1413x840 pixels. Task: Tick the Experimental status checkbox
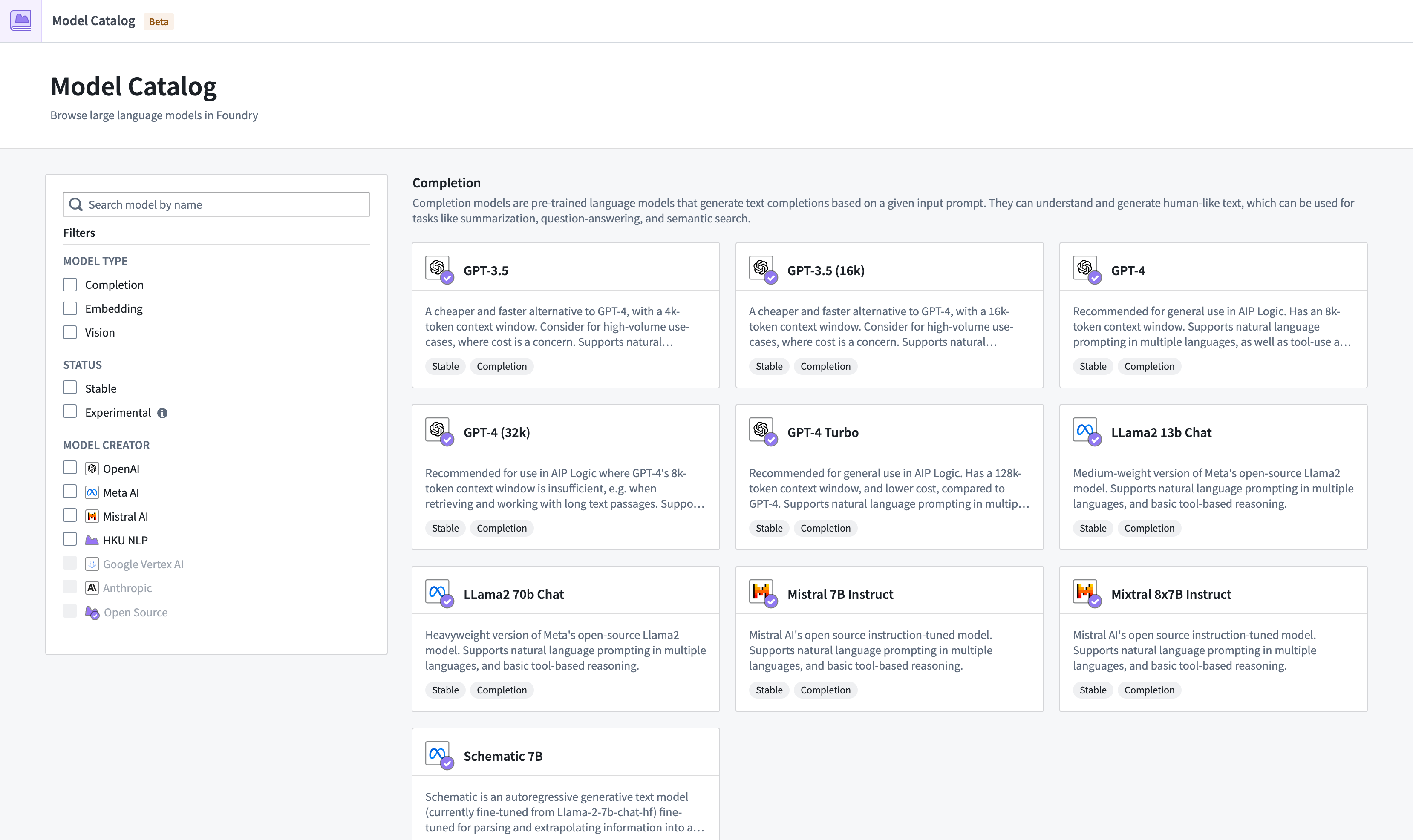coord(69,411)
